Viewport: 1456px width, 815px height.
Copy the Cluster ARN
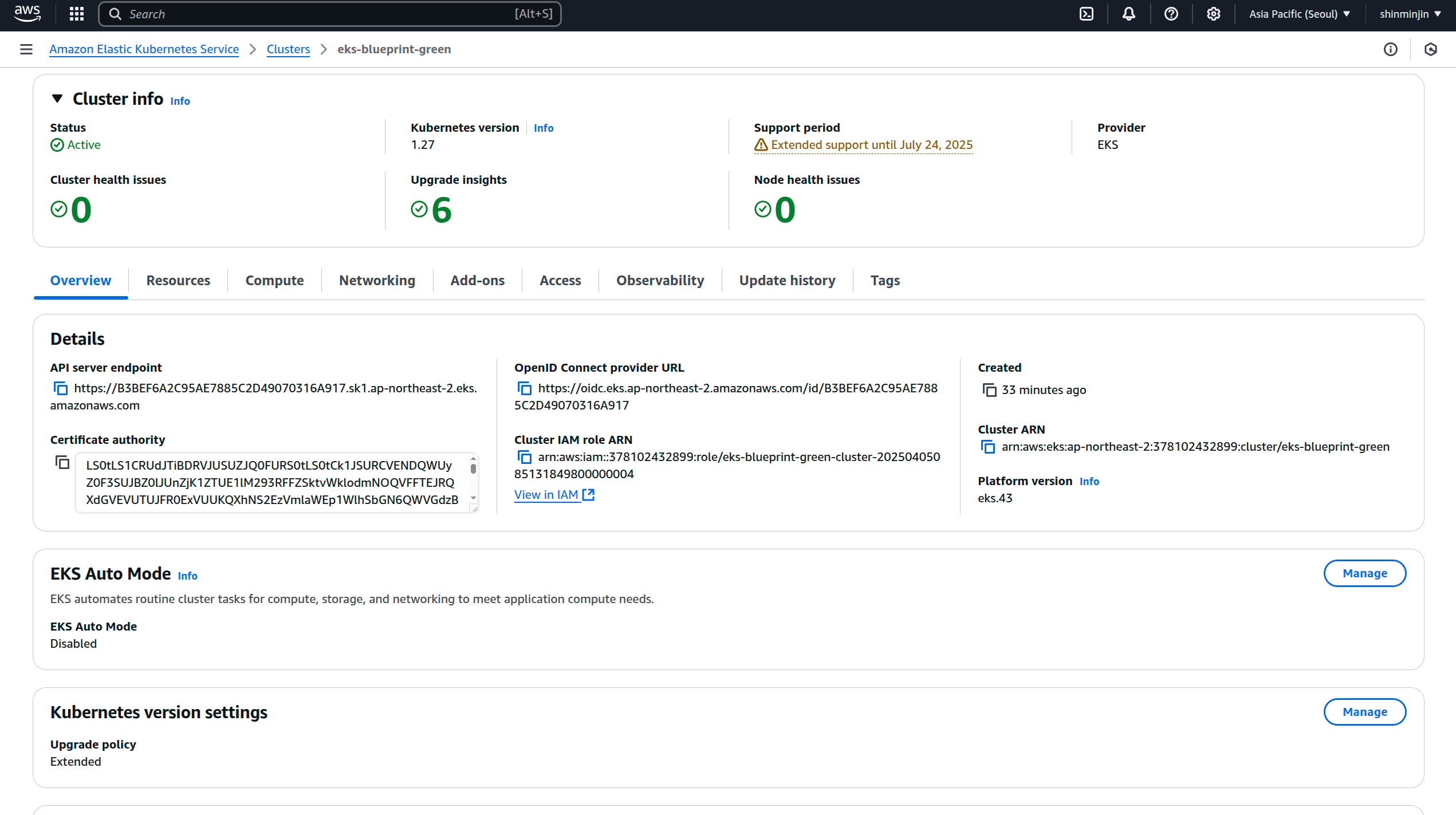(x=988, y=447)
